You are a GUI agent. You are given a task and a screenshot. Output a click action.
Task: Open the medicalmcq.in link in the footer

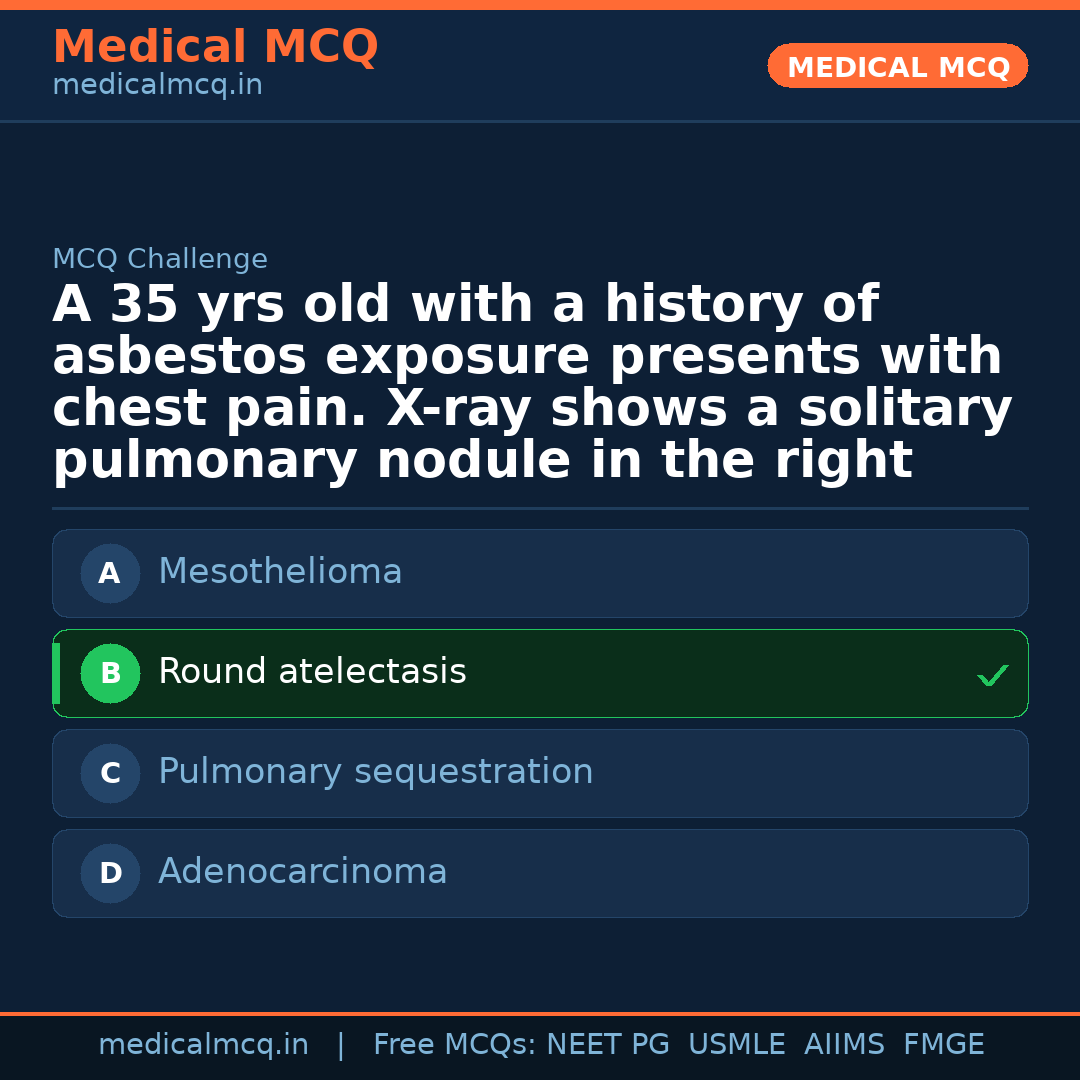click(x=203, y=1045)
